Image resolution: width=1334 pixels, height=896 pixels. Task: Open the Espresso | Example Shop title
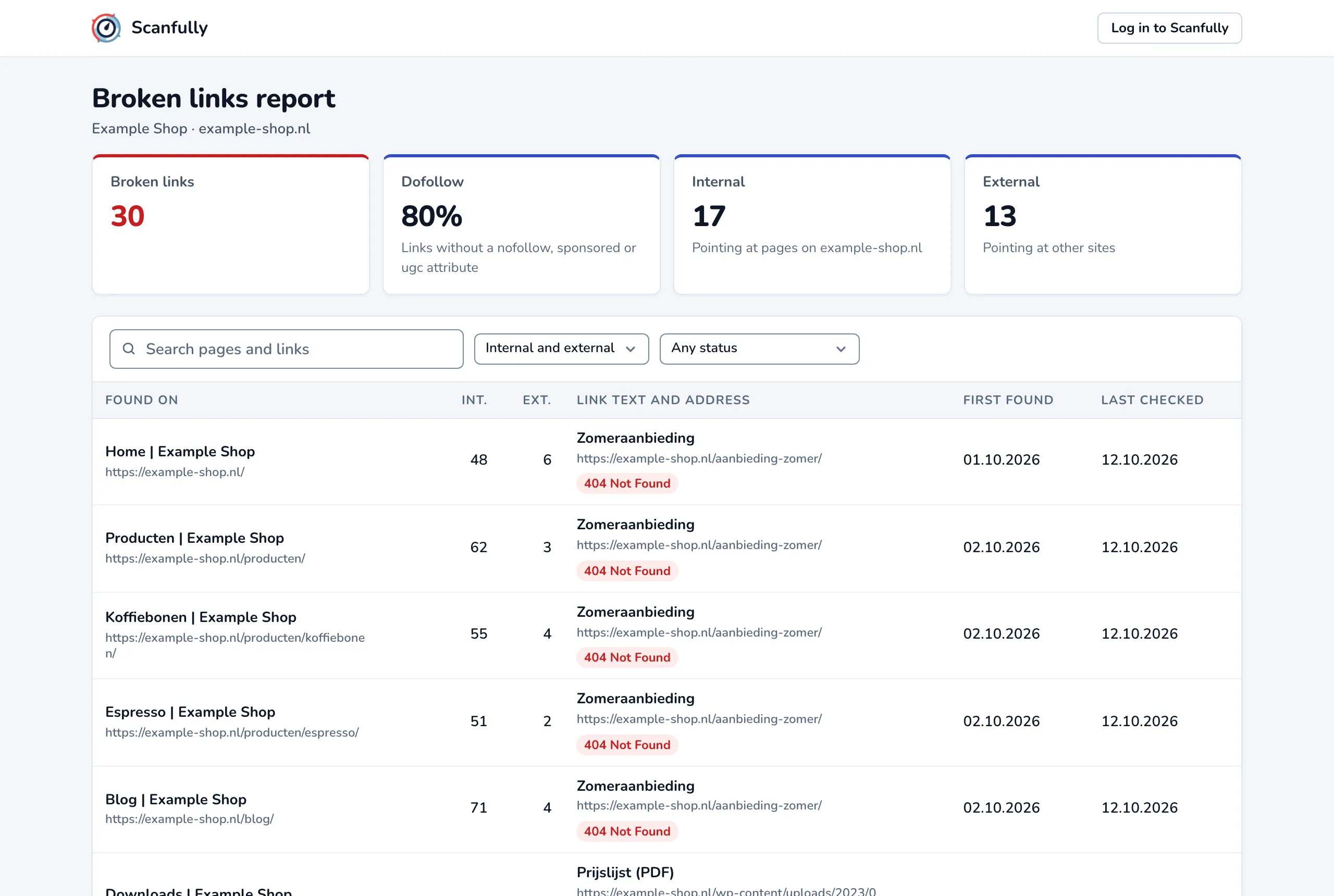pos(190,712)
